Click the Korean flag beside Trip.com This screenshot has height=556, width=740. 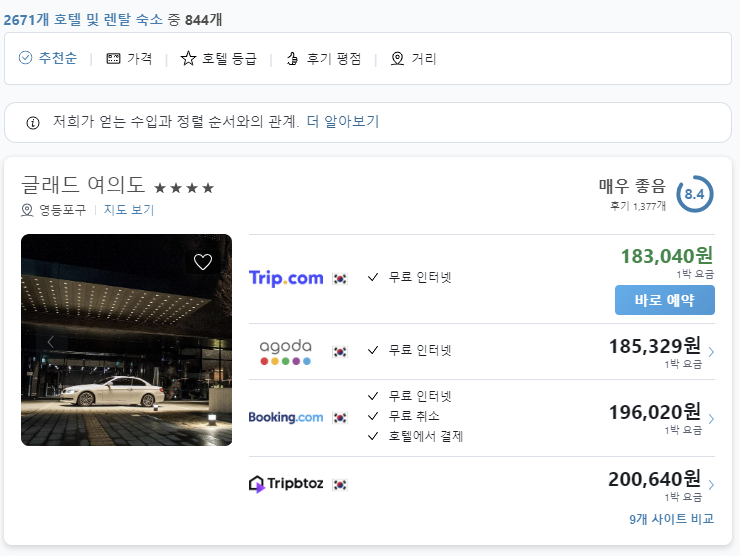click(340, 278)
